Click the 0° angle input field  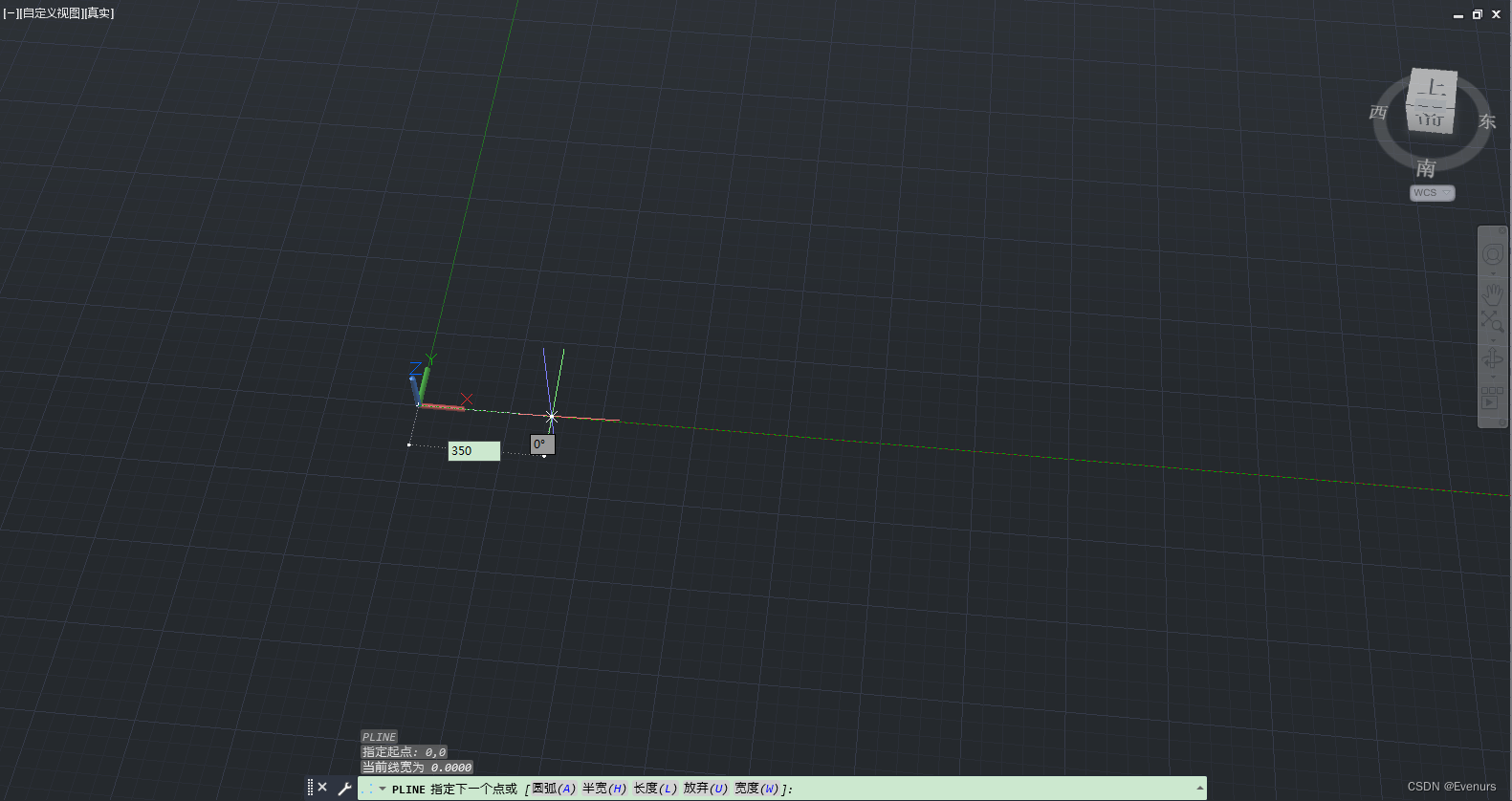(542, 444)
